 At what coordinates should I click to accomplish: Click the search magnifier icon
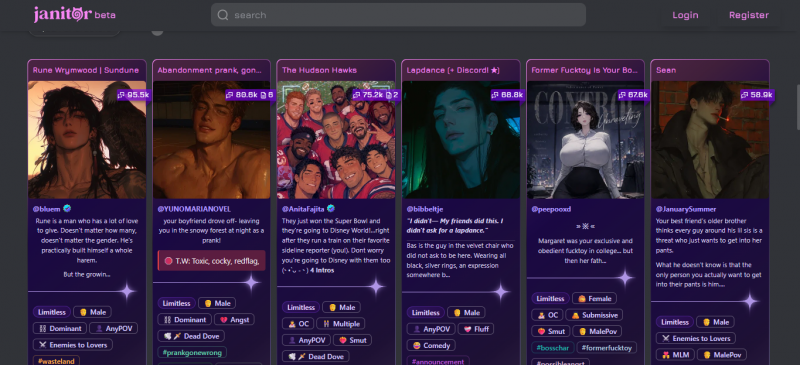[222, 15]
